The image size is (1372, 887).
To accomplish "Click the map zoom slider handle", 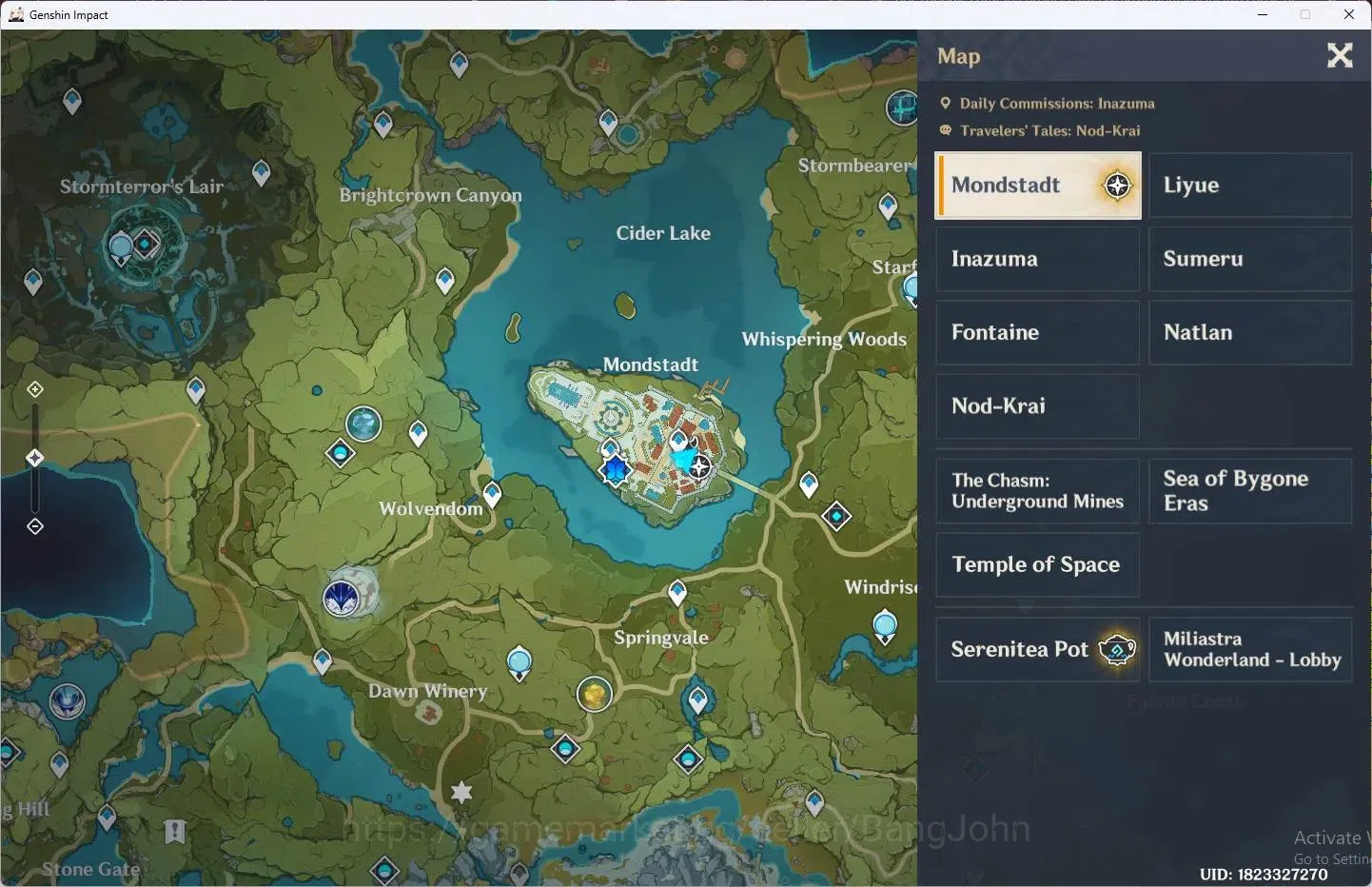I will click(35, 458).
